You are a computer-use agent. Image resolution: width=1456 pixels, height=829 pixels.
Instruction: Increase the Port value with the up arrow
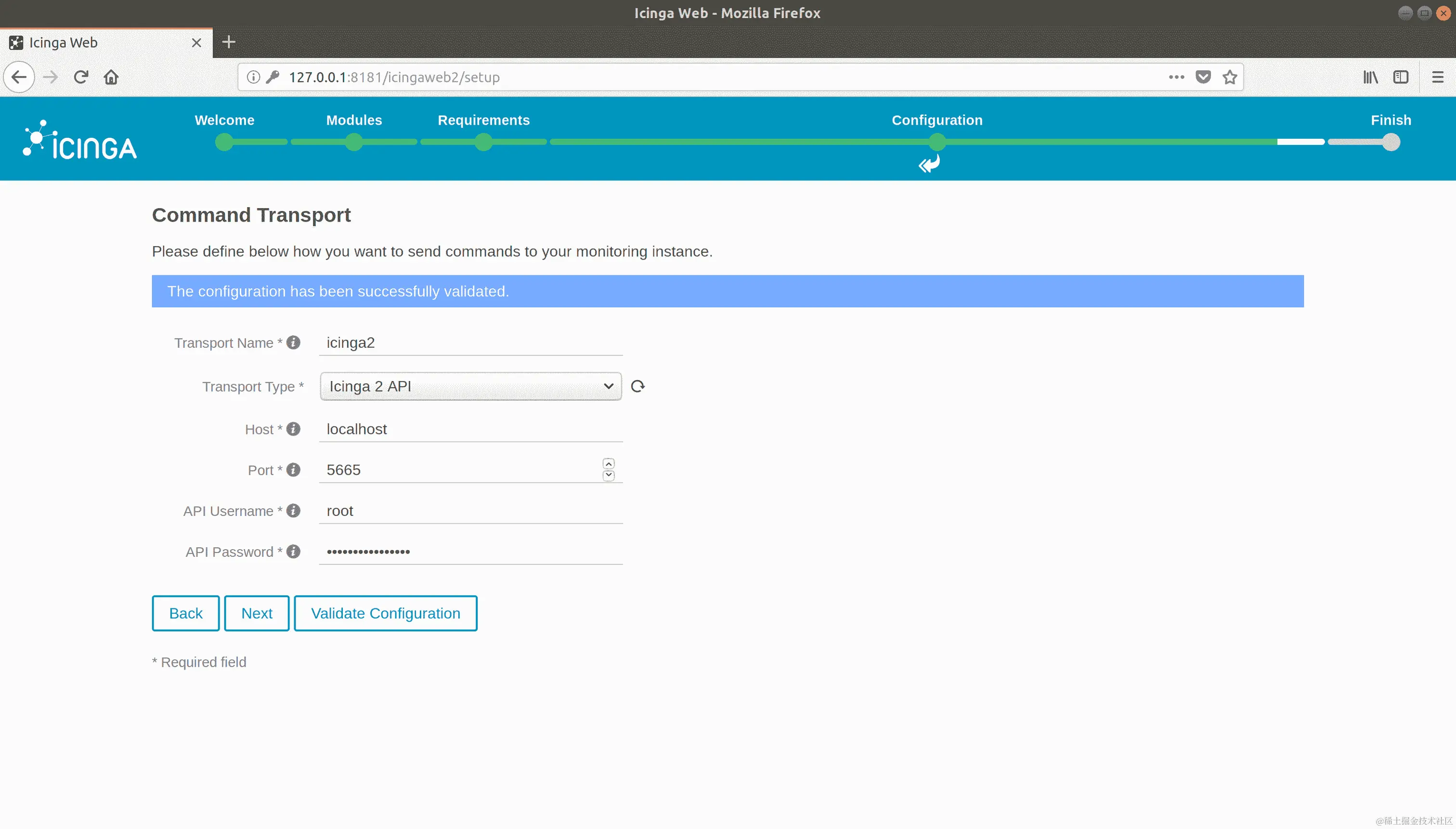[608, 464]
